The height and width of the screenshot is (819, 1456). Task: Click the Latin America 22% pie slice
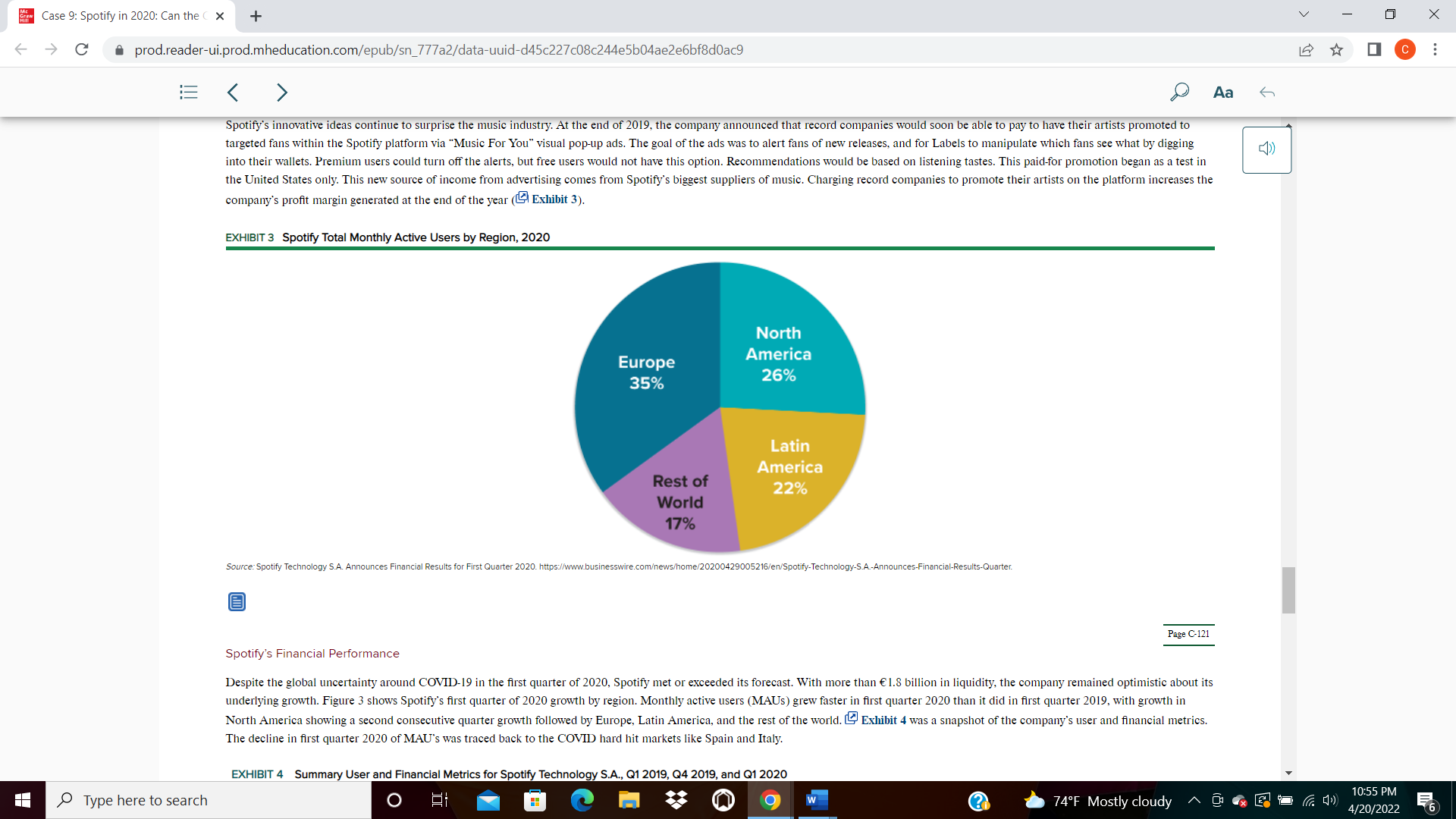tap(789, 467)
